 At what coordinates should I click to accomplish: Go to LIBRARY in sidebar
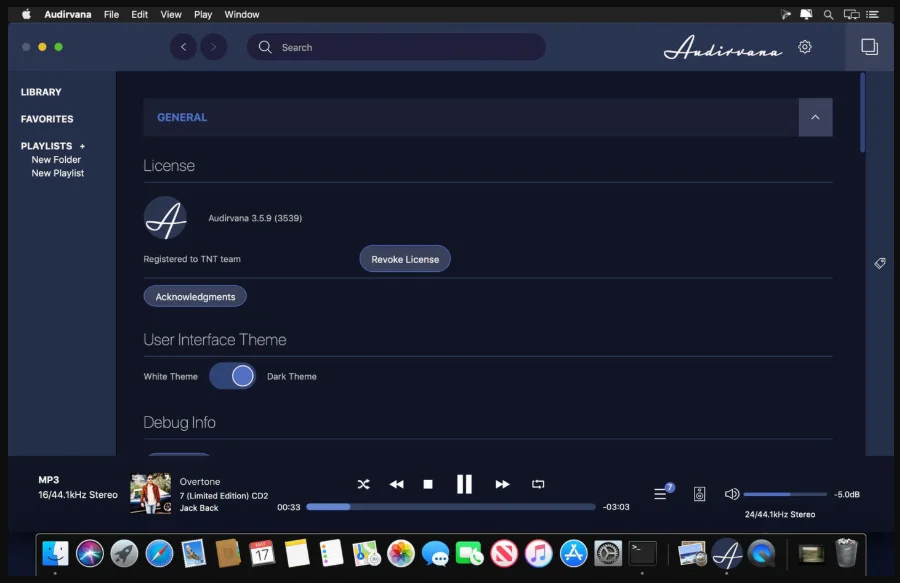pyautogui.click(x=41, y=92)
